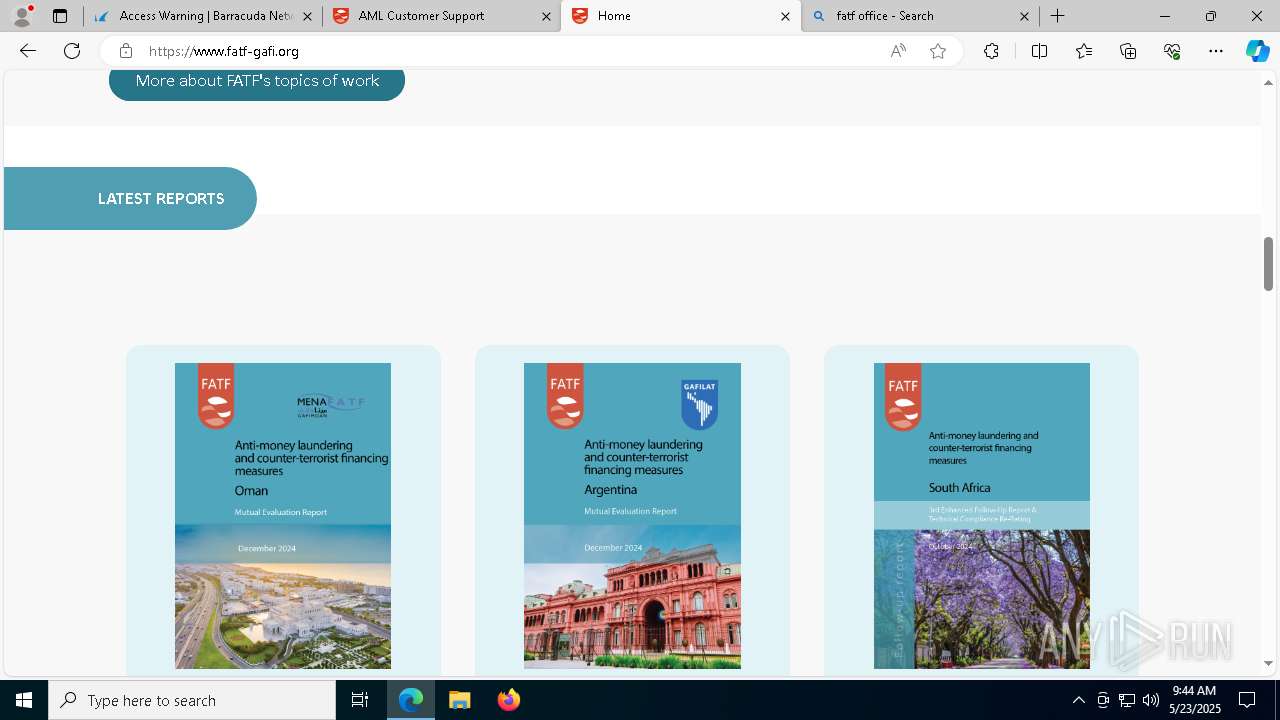Open a new browser tab
The width and height of the screenshot is (1280, 720).
1058,16
